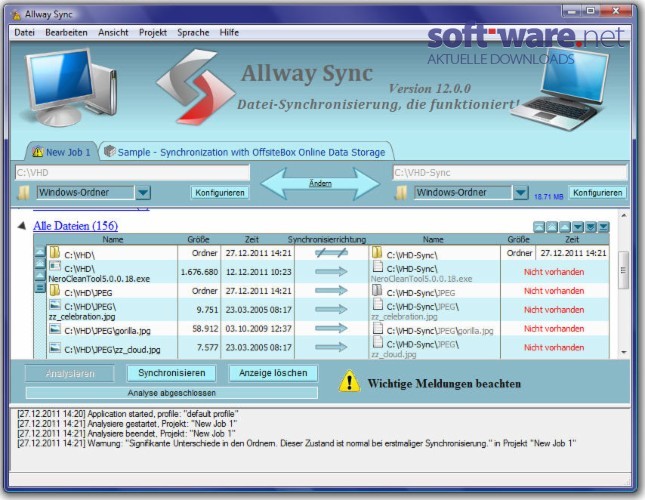Click the sync direction arrow for zz_celebration.jpg
Viewport: 645px width, 500px height.
(331, 309)
